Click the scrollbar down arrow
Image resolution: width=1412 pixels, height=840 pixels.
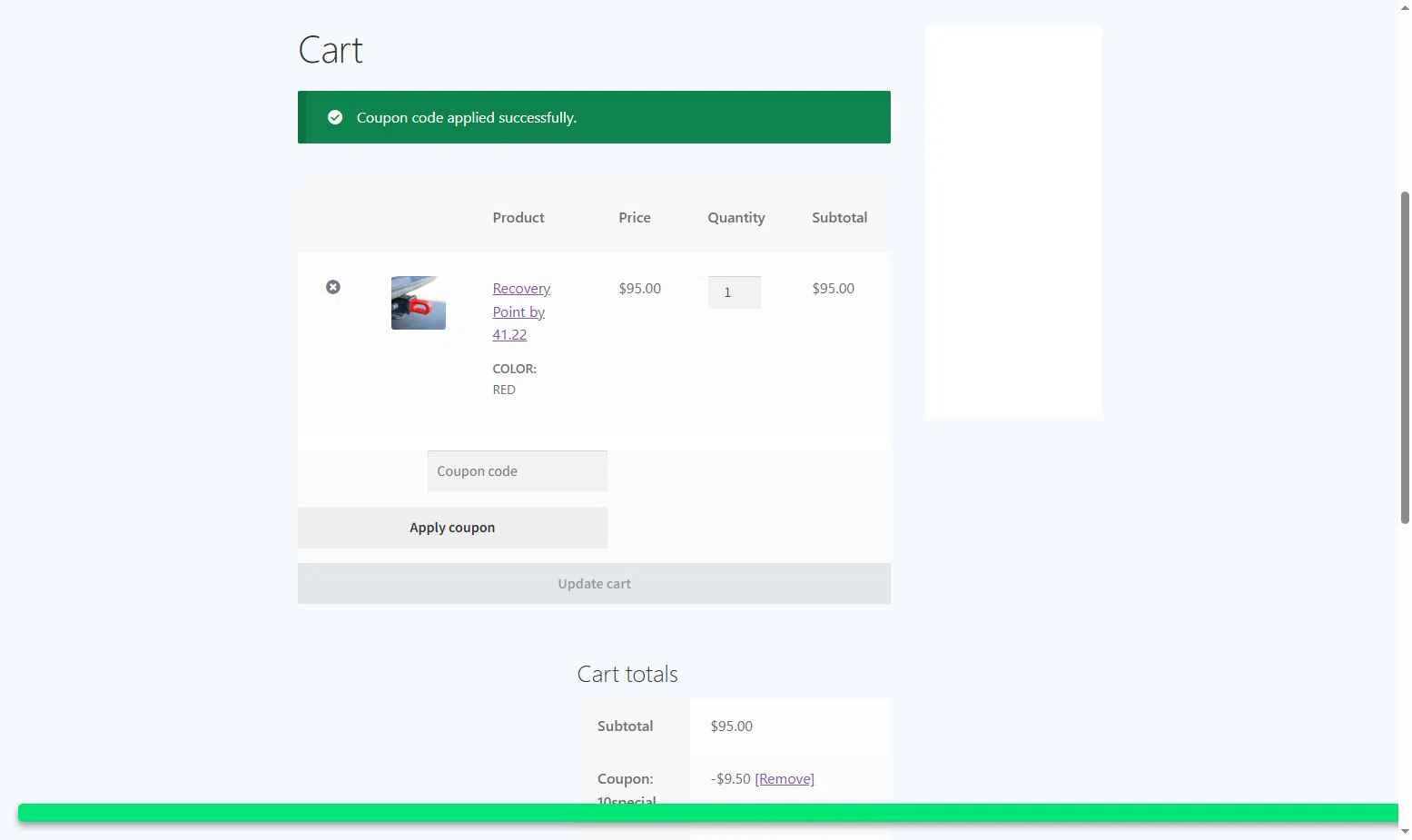(x=1405, y=831)
